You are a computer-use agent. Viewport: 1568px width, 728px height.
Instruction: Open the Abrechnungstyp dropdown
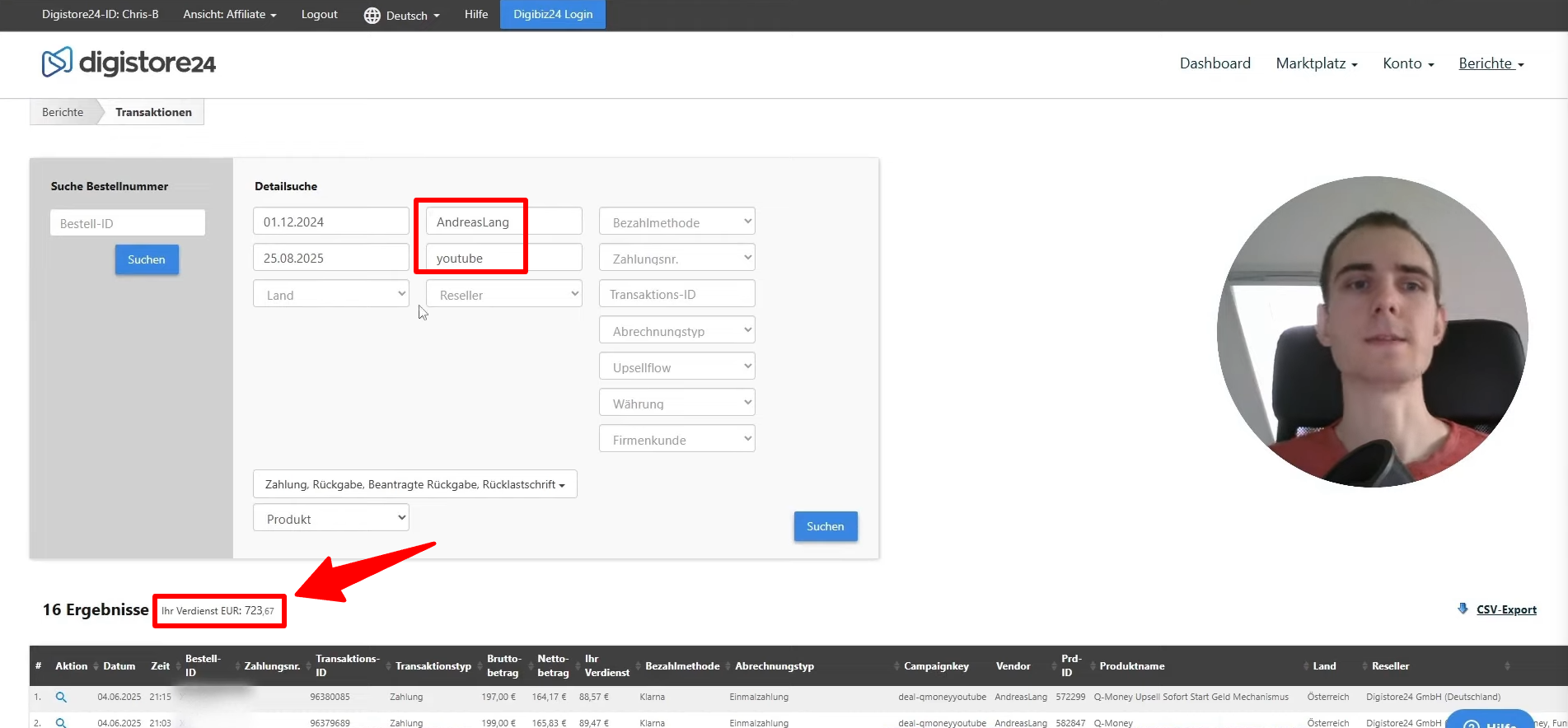(676, 331)
